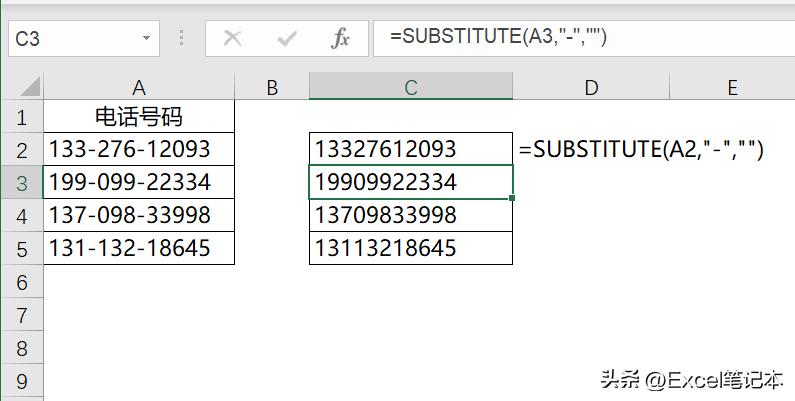Click cell showing 13709833998
Image resolution: width=795 pixels, height=401 pixels.
tap(411, 216)
